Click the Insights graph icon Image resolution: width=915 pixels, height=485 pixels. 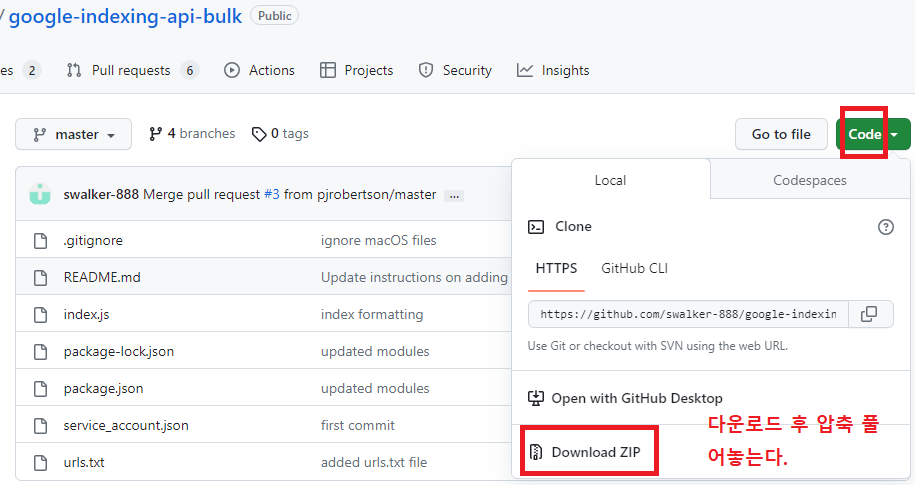(x=525, y=71)
